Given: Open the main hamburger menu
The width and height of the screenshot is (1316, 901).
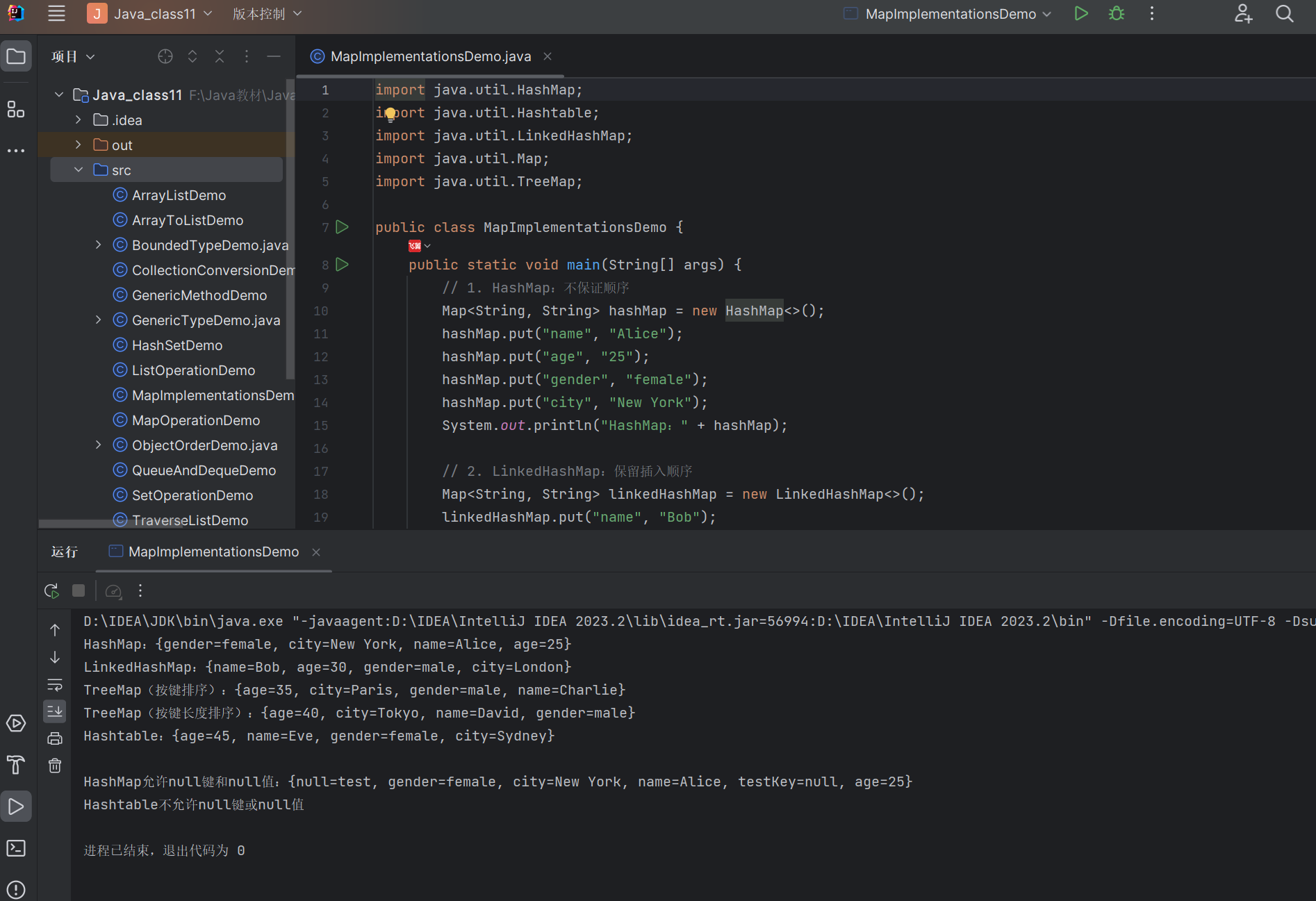Looking at the screenshot, I should tap(56, 14).
